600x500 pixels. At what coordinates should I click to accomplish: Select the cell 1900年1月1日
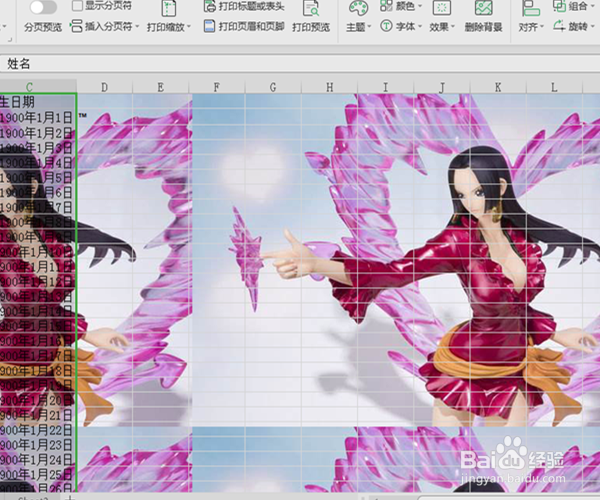coord(38,117)
